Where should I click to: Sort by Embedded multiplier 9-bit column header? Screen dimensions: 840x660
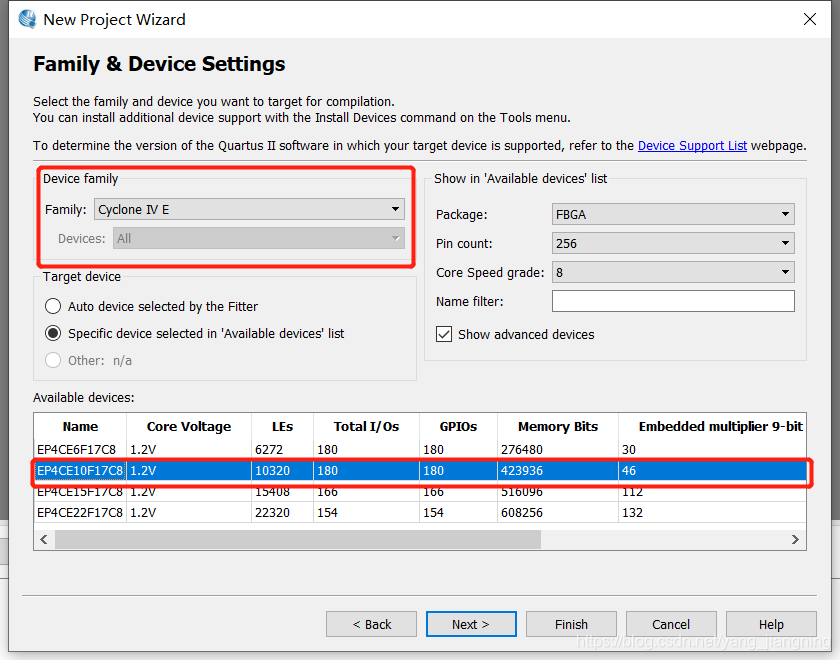(712, 426)
